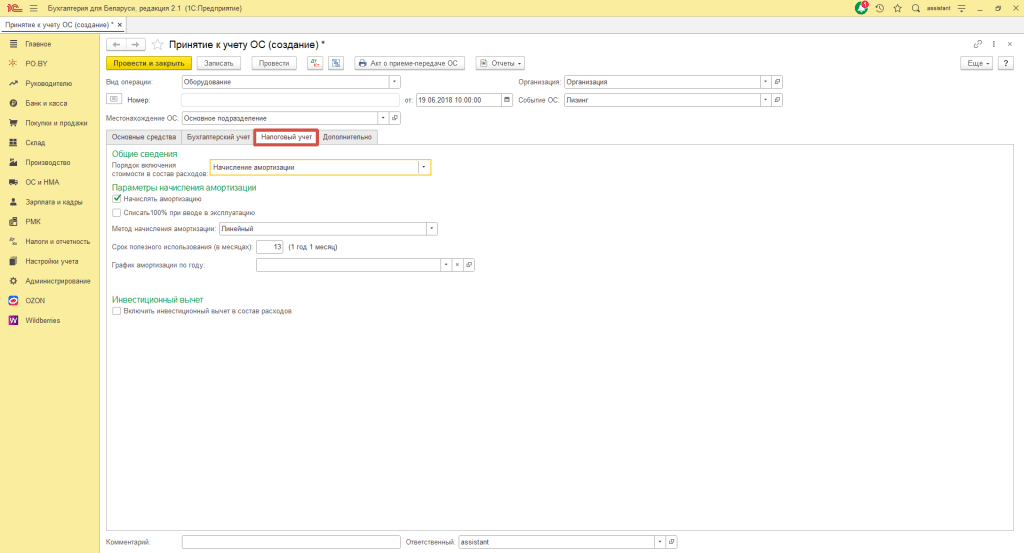Open Банк и касса section

46,103
